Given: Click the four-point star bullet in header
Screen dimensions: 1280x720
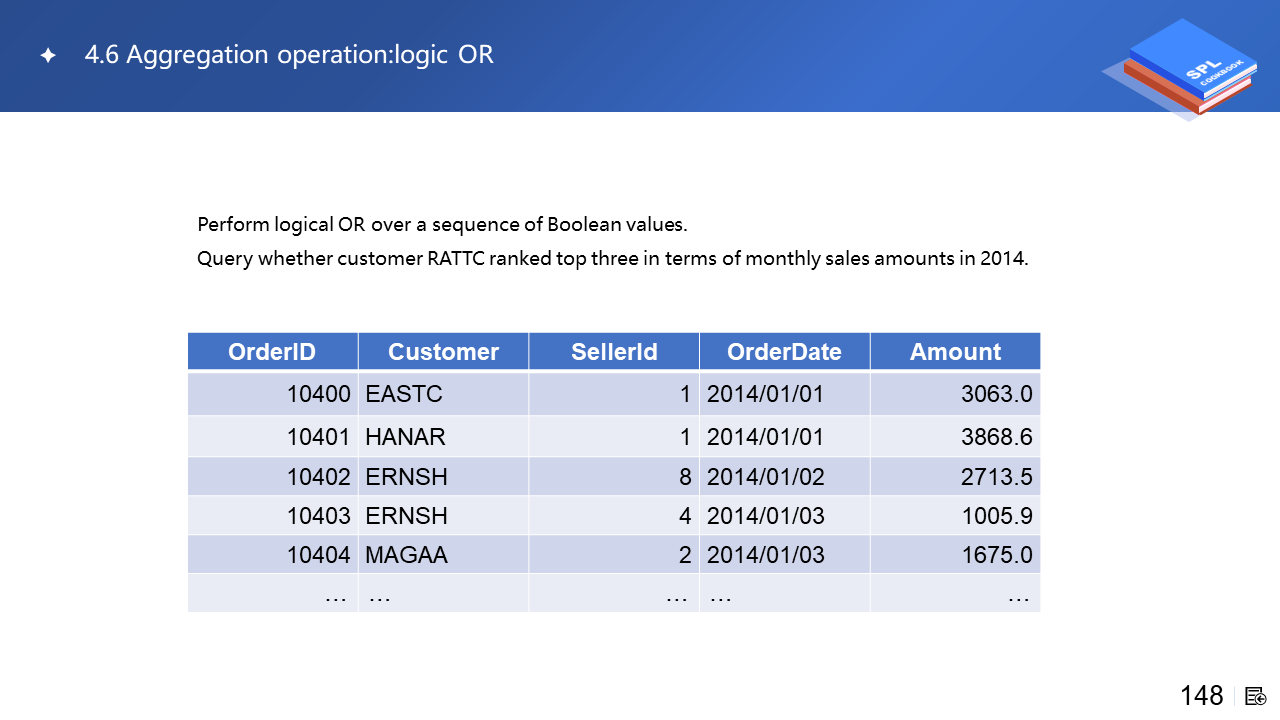Looking at the screenshot, I should tap(48, 55).
